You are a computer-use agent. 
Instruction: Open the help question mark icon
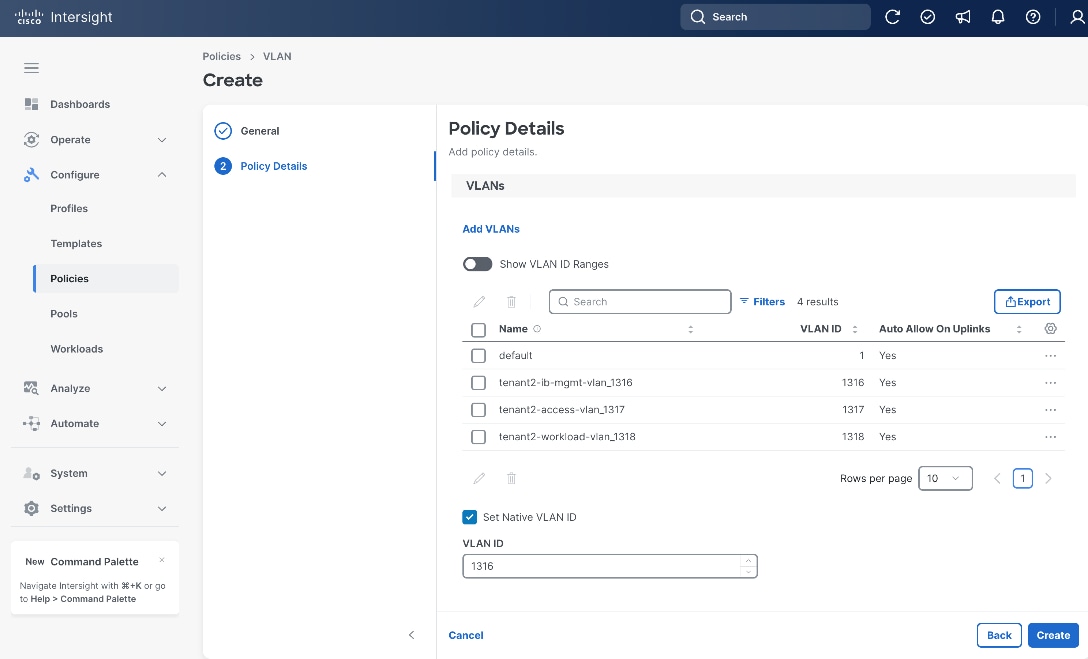[1033, 17]
